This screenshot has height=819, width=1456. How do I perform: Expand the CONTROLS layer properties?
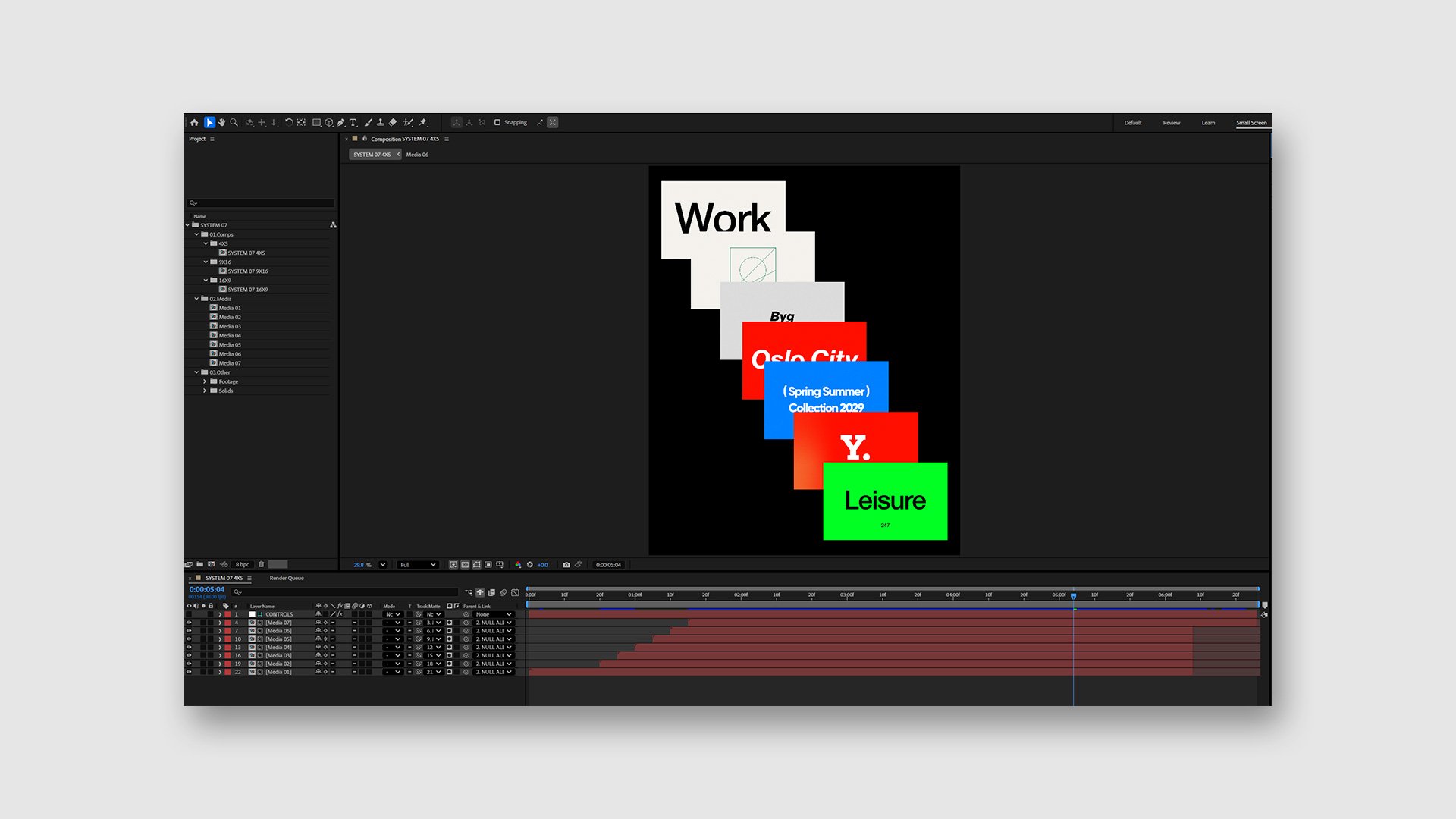click(x=220, y=614)
